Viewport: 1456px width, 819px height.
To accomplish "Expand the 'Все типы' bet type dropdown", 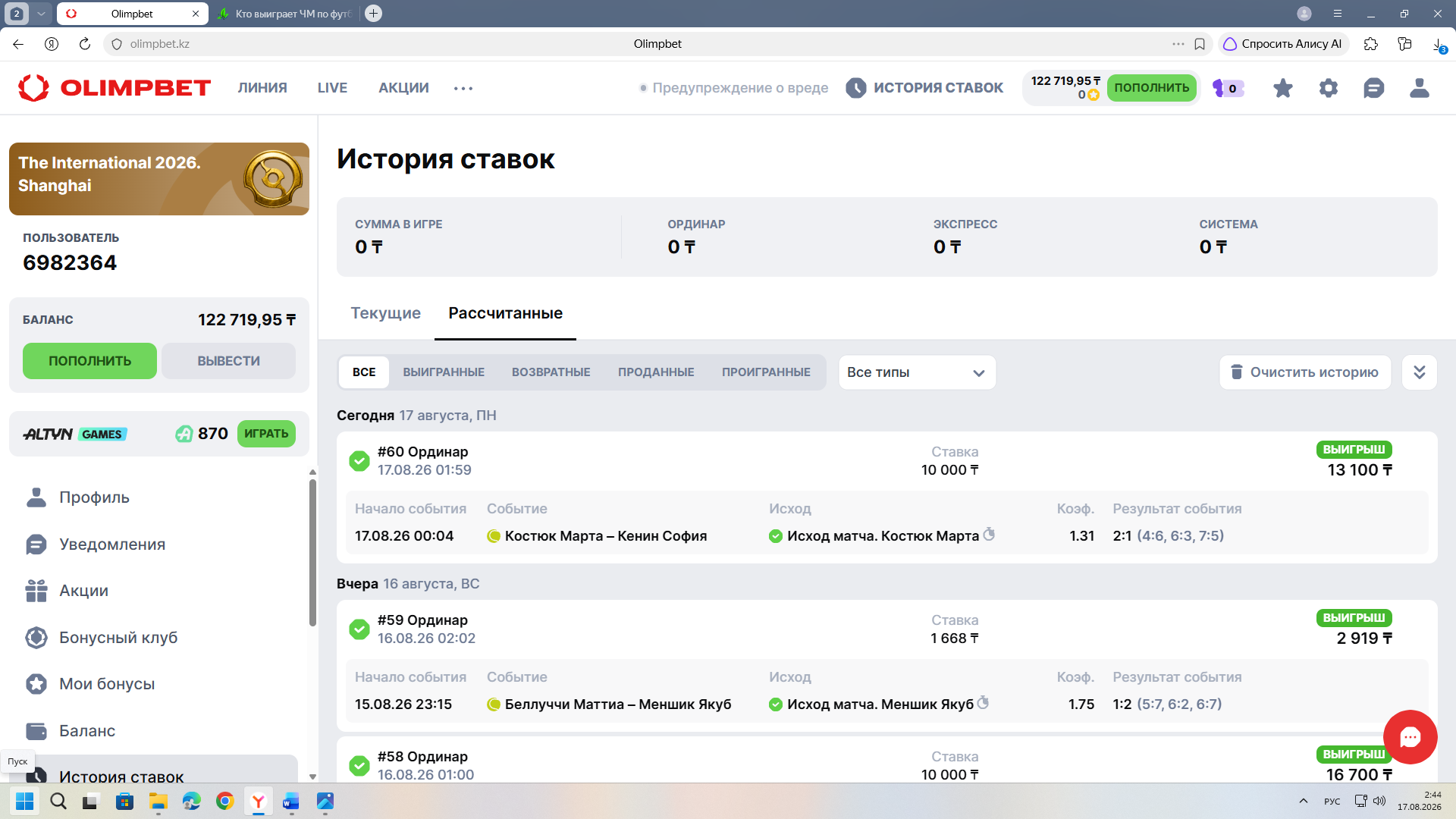I will pos(917,372).
